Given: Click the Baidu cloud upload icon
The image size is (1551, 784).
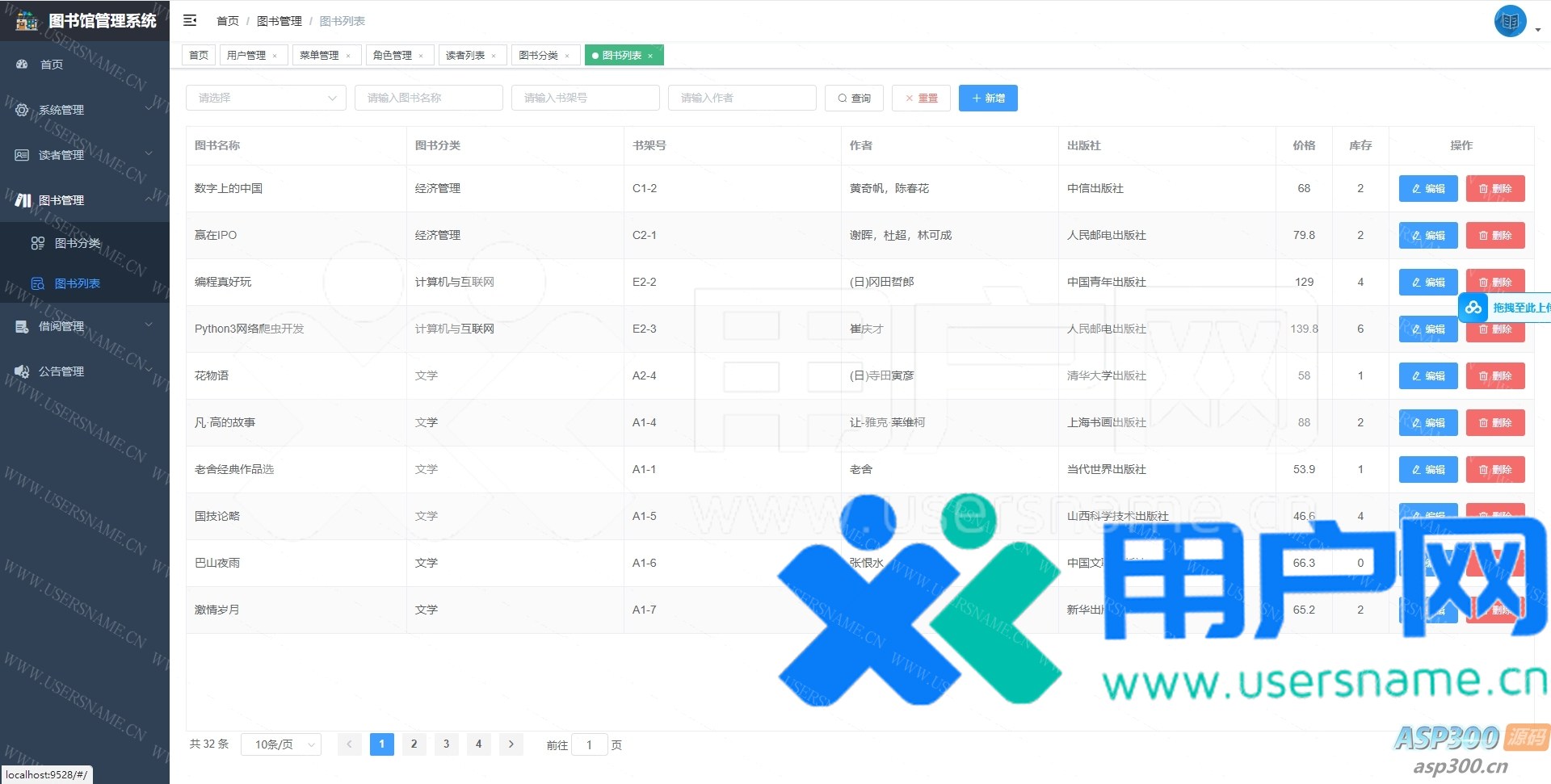Looking at the screenshot, I should click(x=1473, y=308).
